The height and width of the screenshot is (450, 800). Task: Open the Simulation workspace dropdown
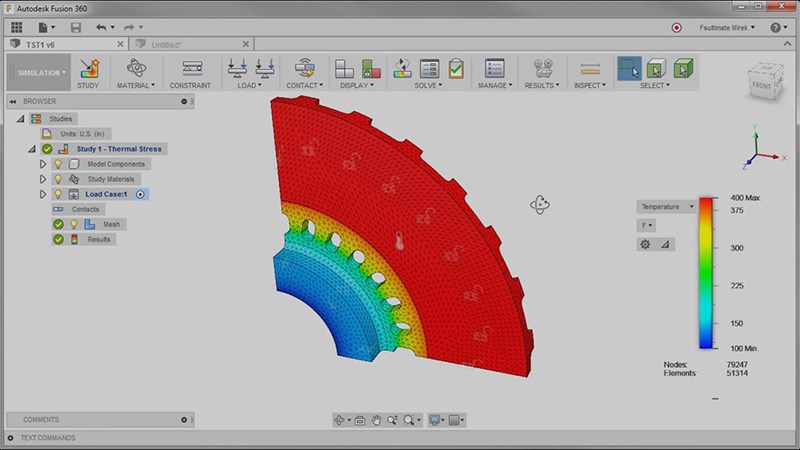(39, 72)
